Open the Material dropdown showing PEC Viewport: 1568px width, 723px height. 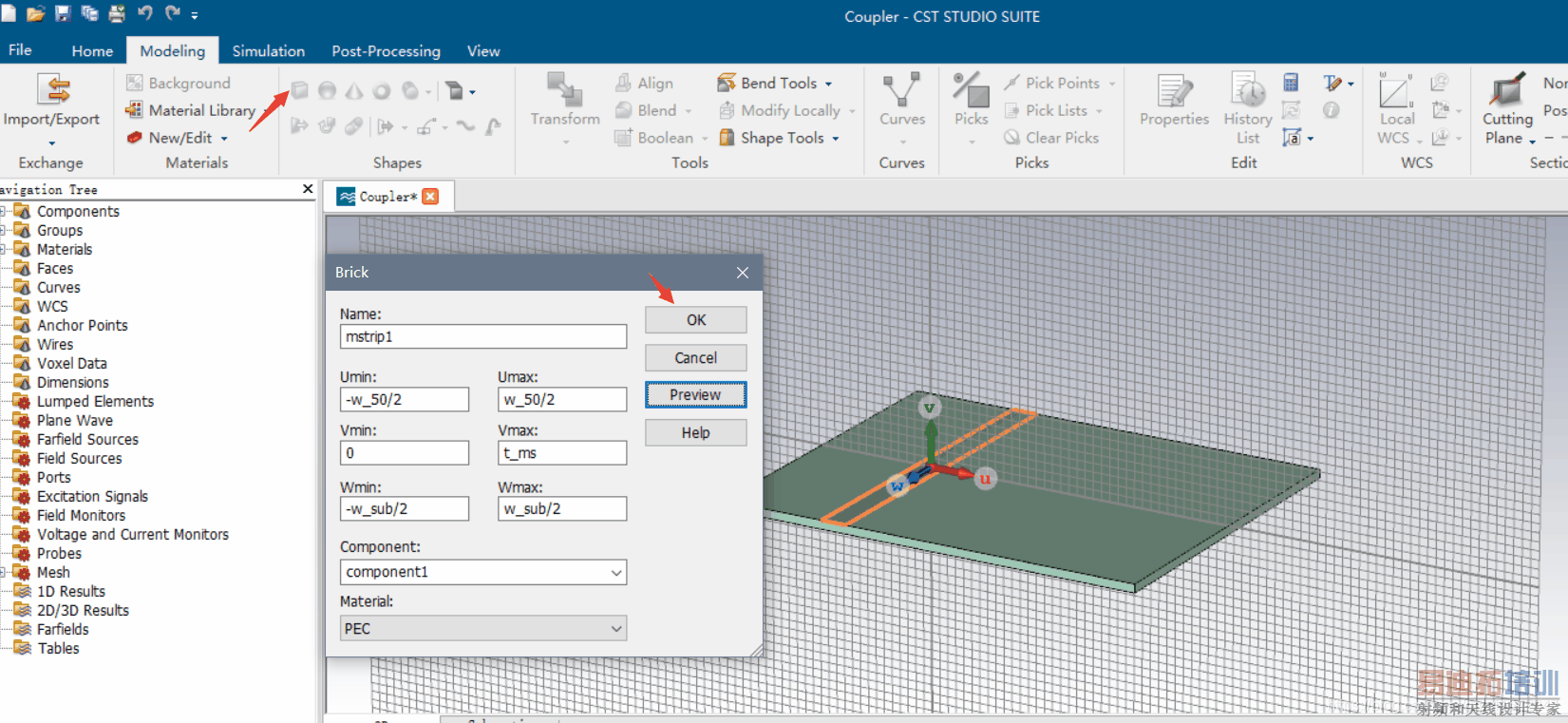coord(482,628)
